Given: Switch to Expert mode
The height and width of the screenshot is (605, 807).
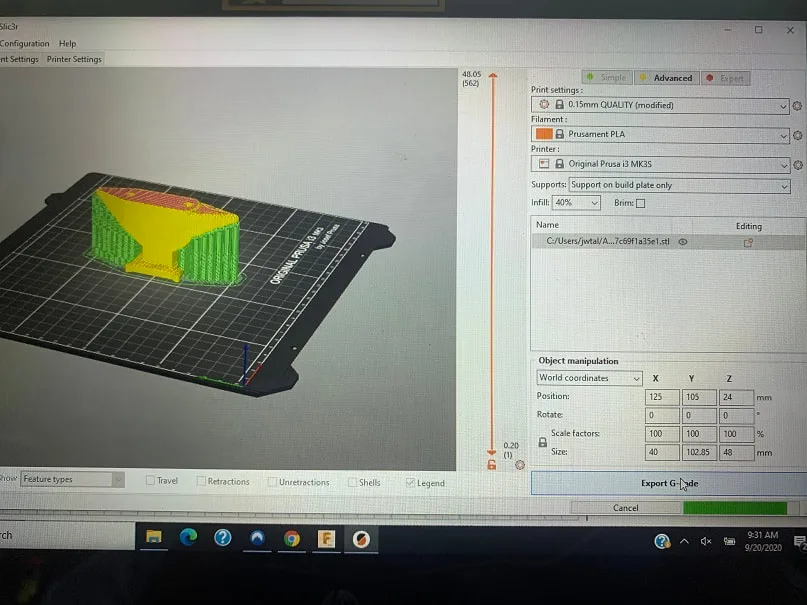Looking at the screenshot, I should pos(726,79).
